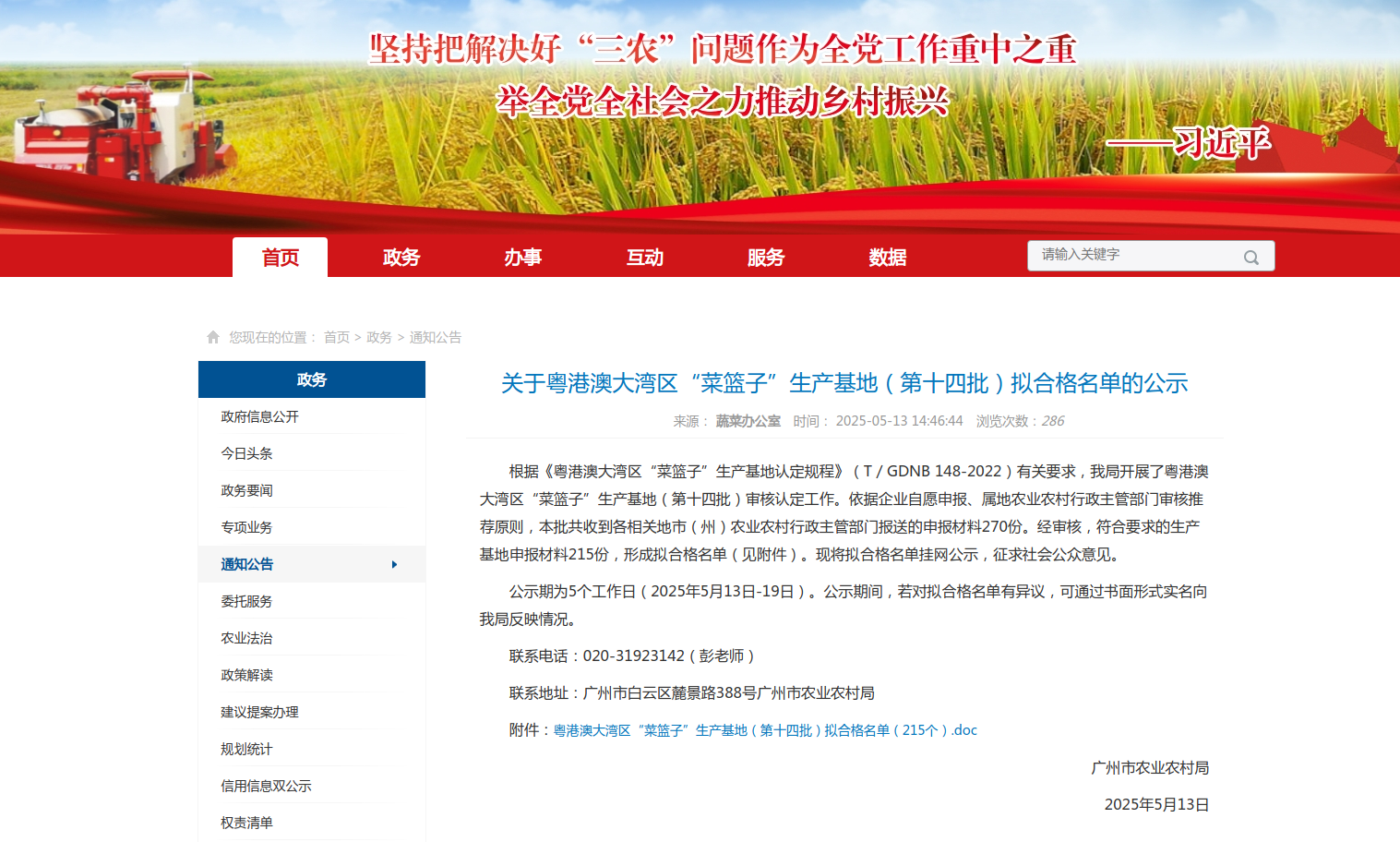Open the 服务 navigation tab
The width and height of the screenshot is (1400, 842).
point(766,258)
